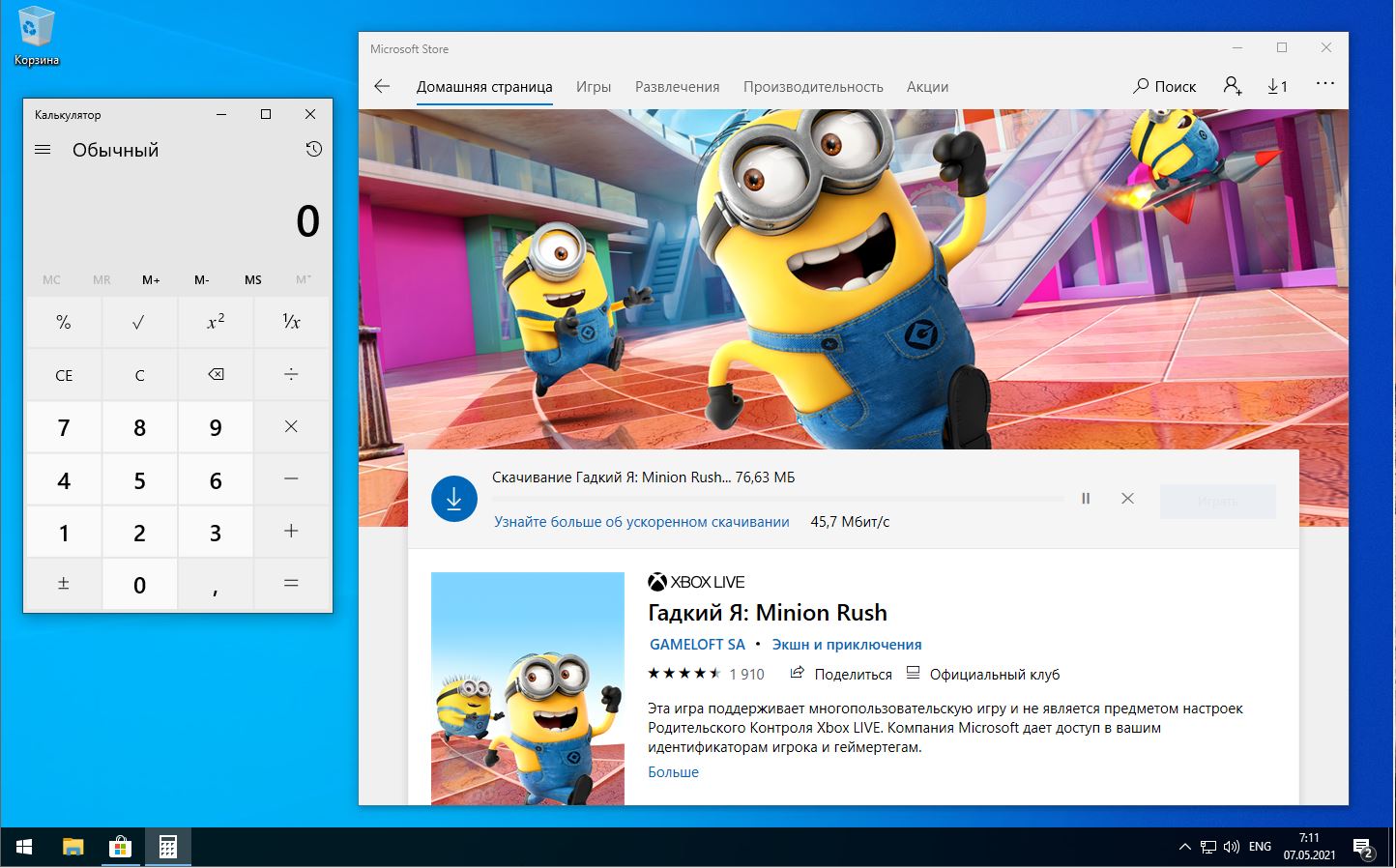
Task: Click the download progress bar
Action: tap(778, 499)
